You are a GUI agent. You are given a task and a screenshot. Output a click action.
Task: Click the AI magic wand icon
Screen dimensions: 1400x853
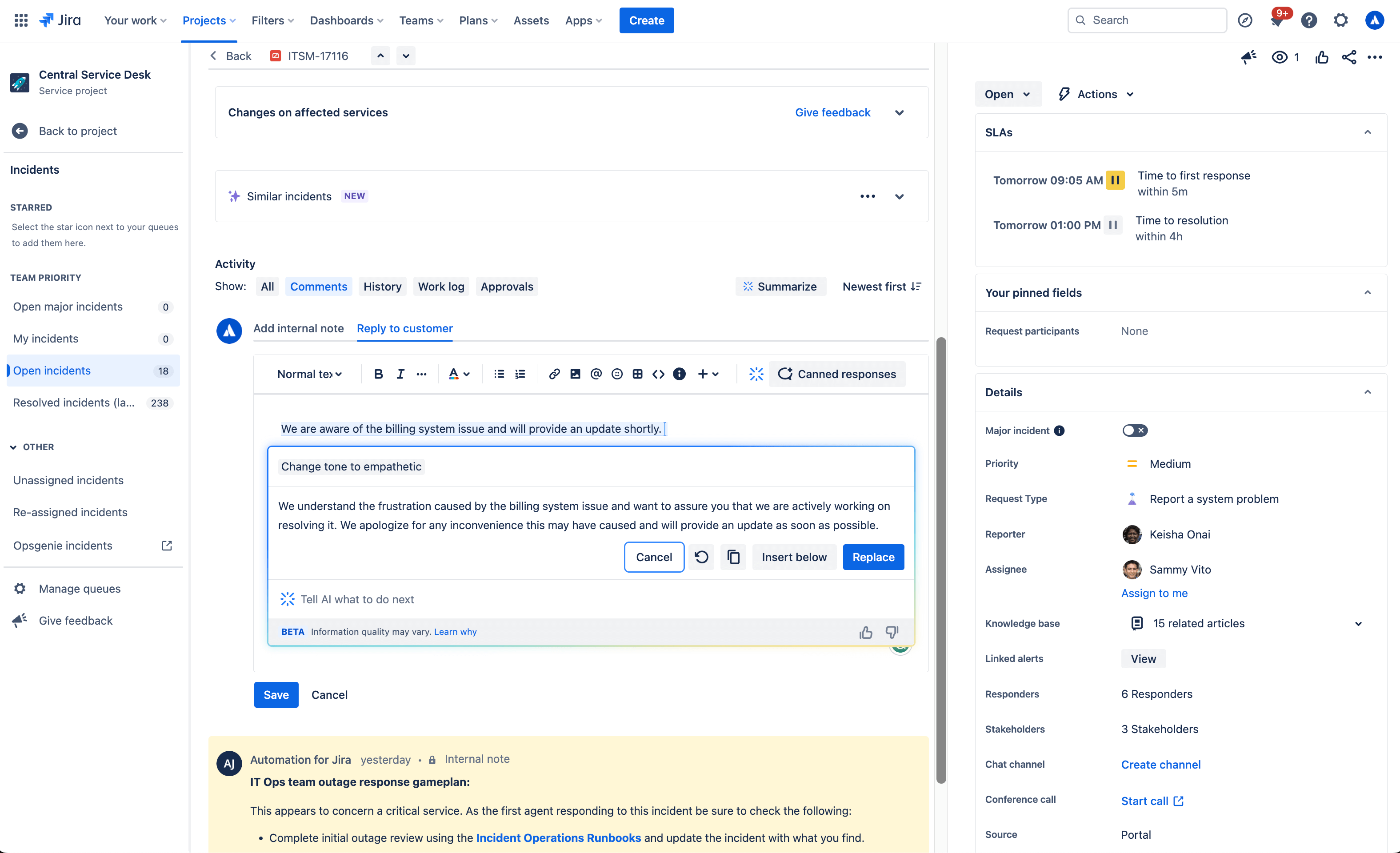[757, 373]
